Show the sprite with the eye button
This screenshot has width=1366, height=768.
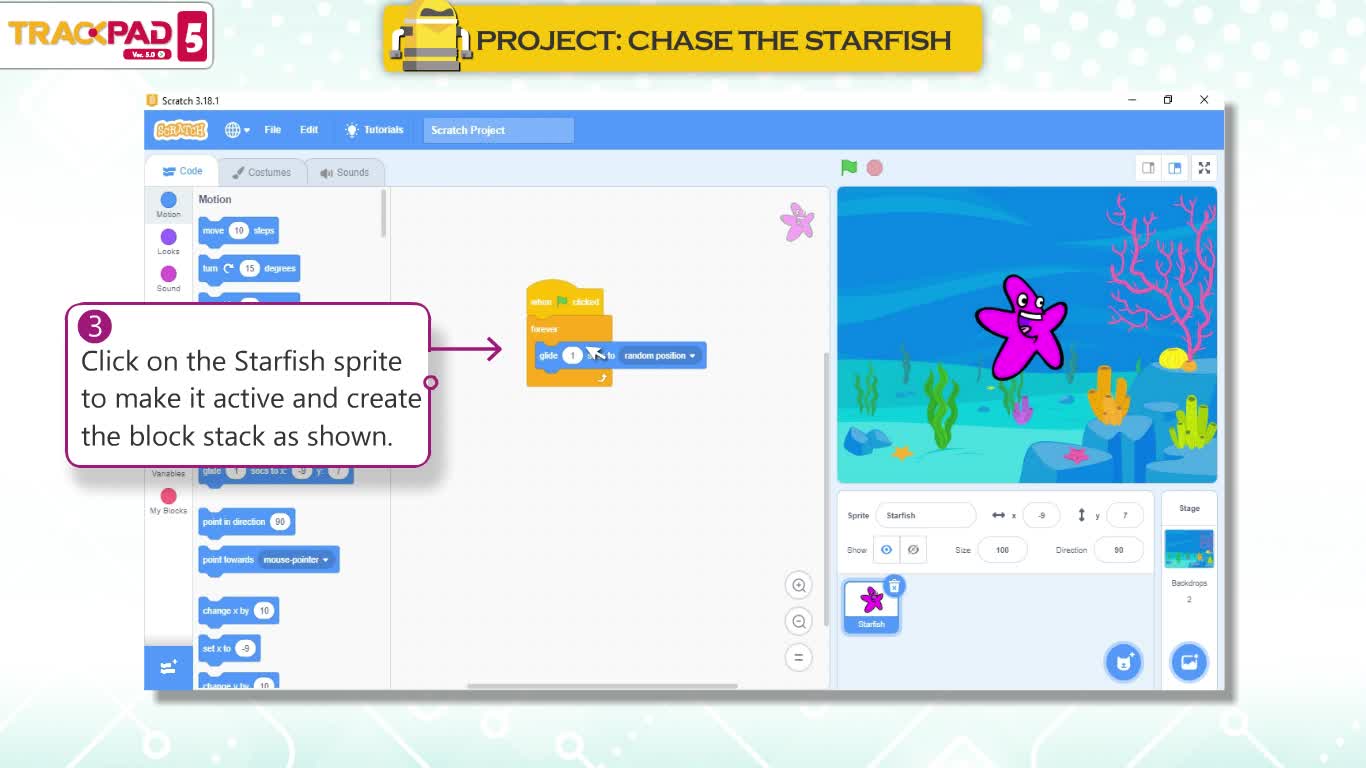tap(886, 550)
